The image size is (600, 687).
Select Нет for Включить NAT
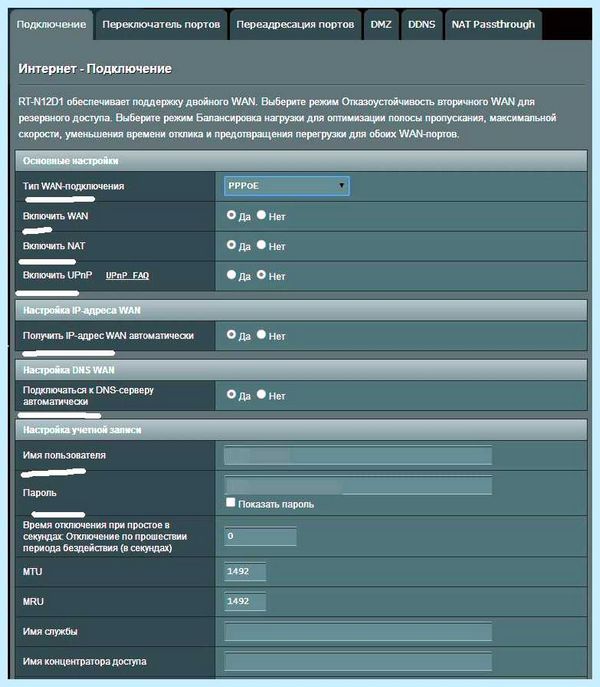click(261, 245)
